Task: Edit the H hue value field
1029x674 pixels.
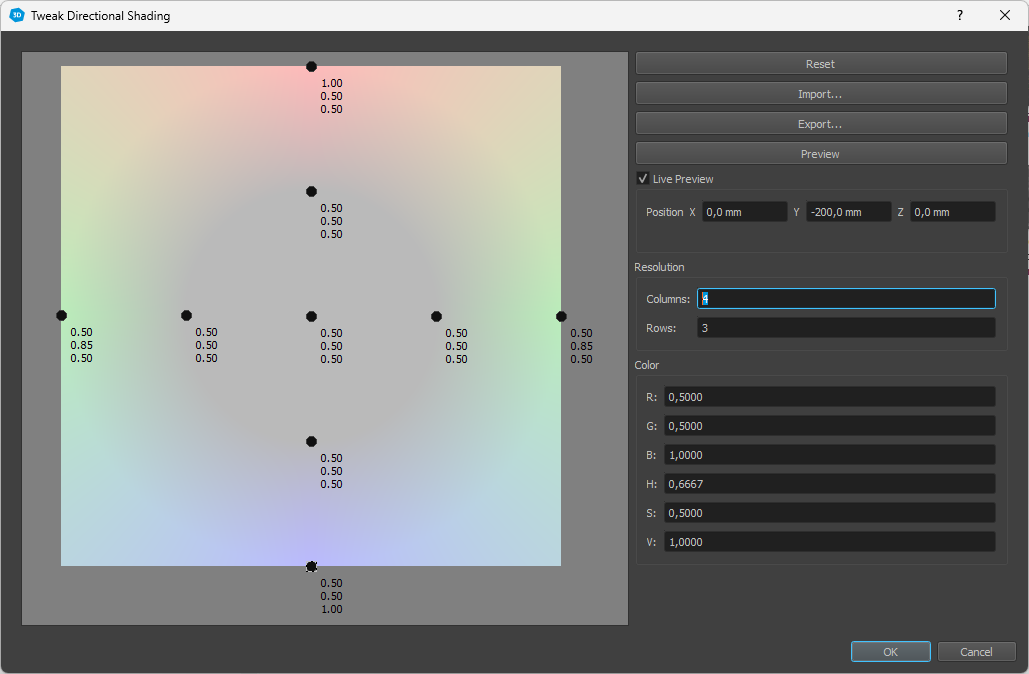Action: coord(829,484)
